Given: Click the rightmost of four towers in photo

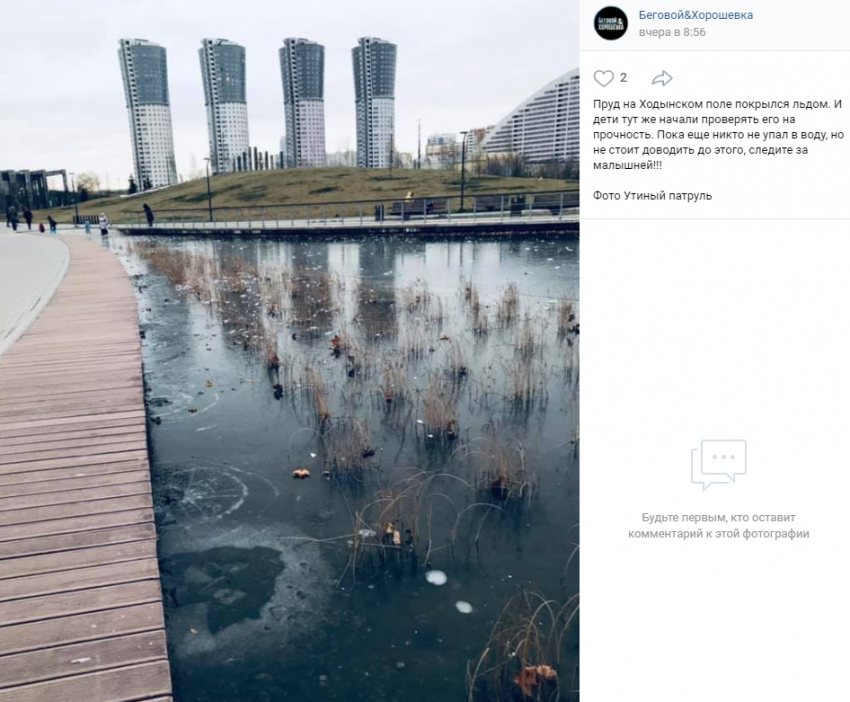Looking at the screenshot, I should (375, 102).
